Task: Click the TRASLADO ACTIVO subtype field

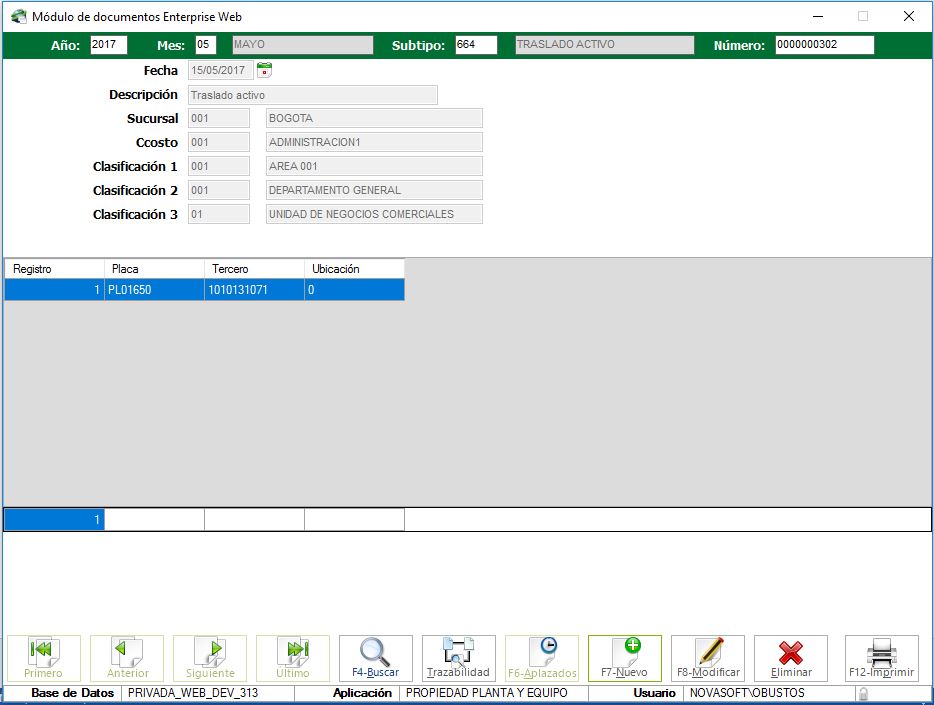Action: [x=605, y=45]
